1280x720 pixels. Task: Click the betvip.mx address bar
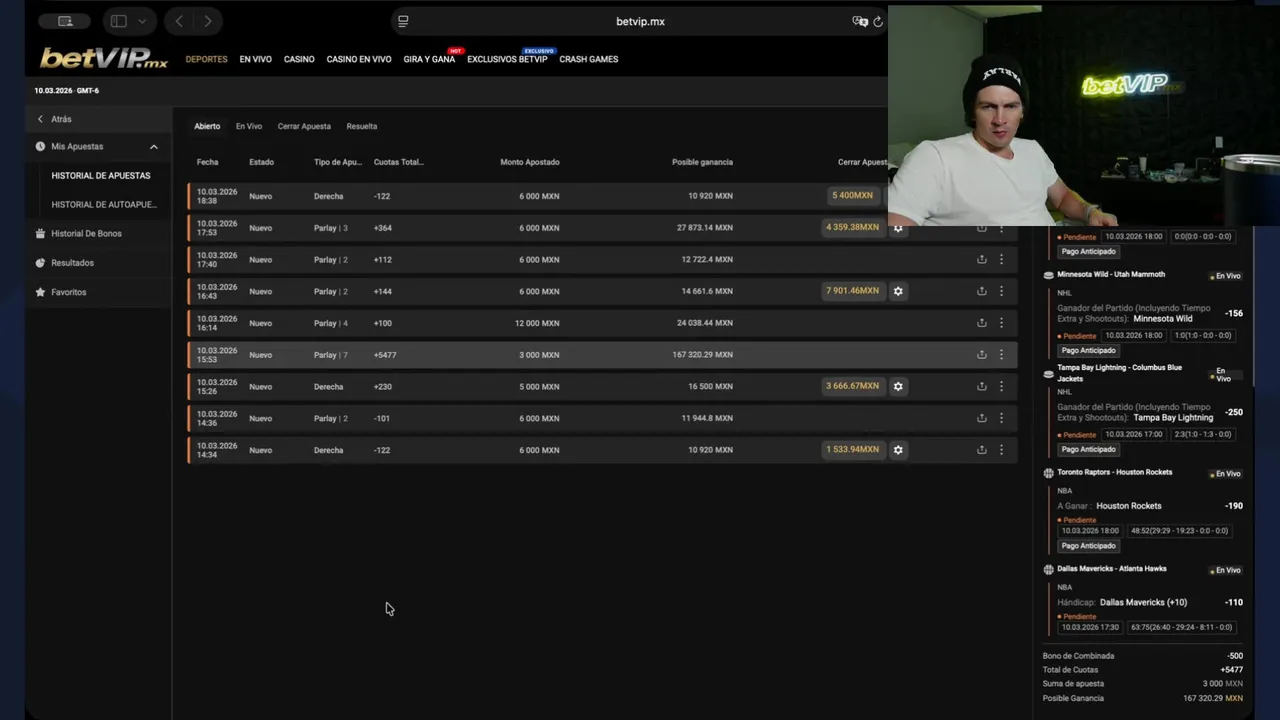click(x=640, y=21)
